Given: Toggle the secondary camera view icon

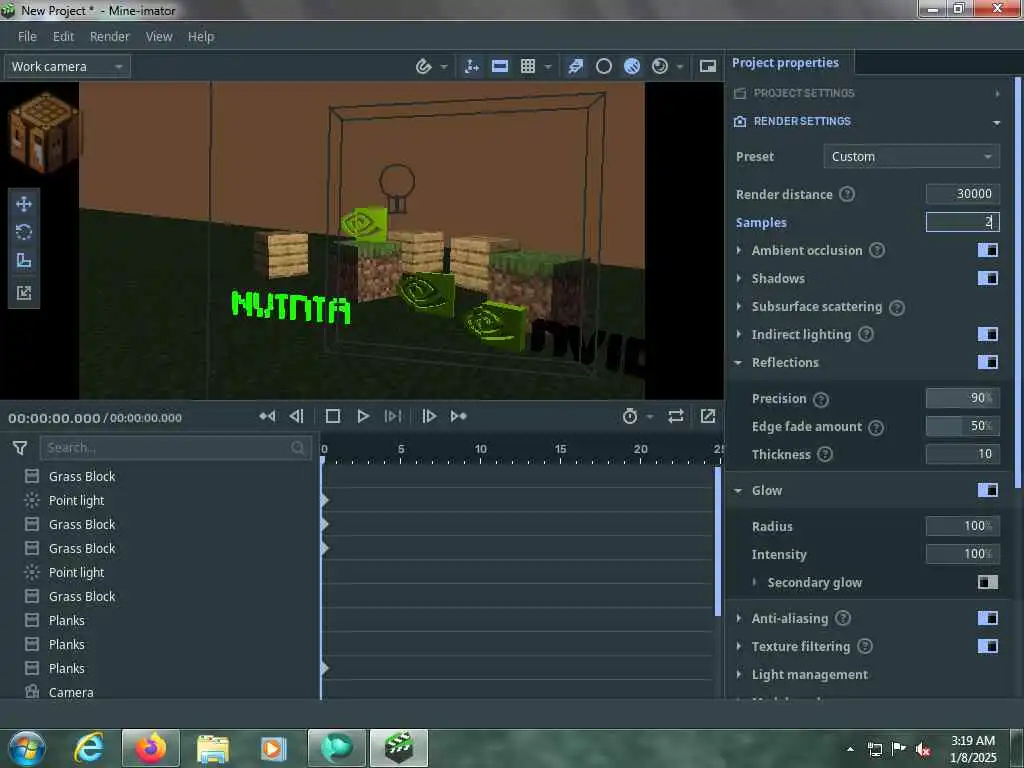Looking at the screenshot, I should (x=708, y=66).
